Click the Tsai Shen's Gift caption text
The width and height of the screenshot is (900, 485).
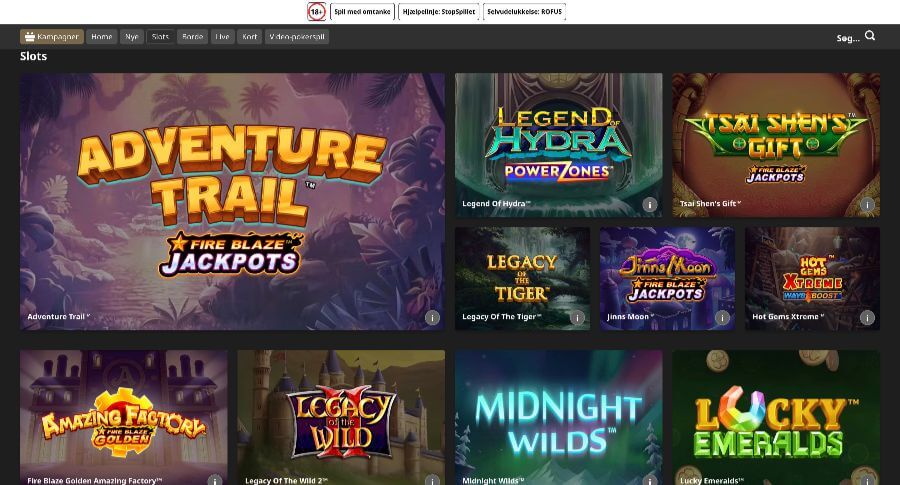[711, 203]
